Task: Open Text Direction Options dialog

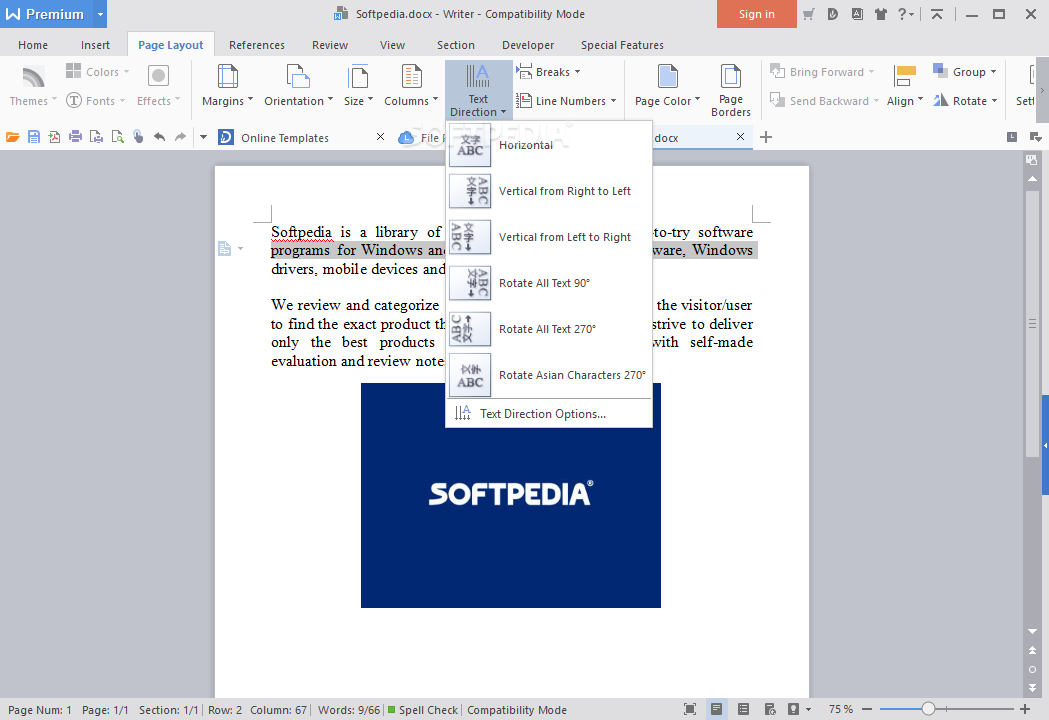Action: pos(549,414)
